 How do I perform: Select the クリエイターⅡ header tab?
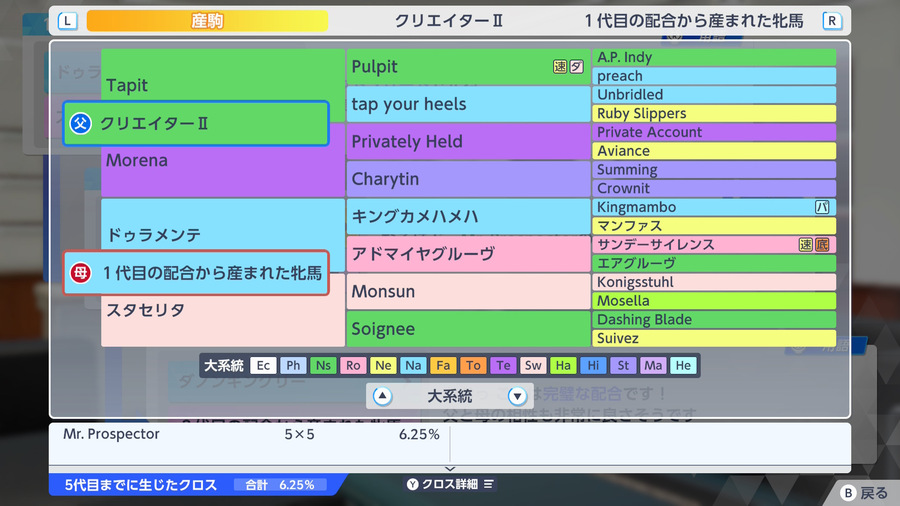448,21
